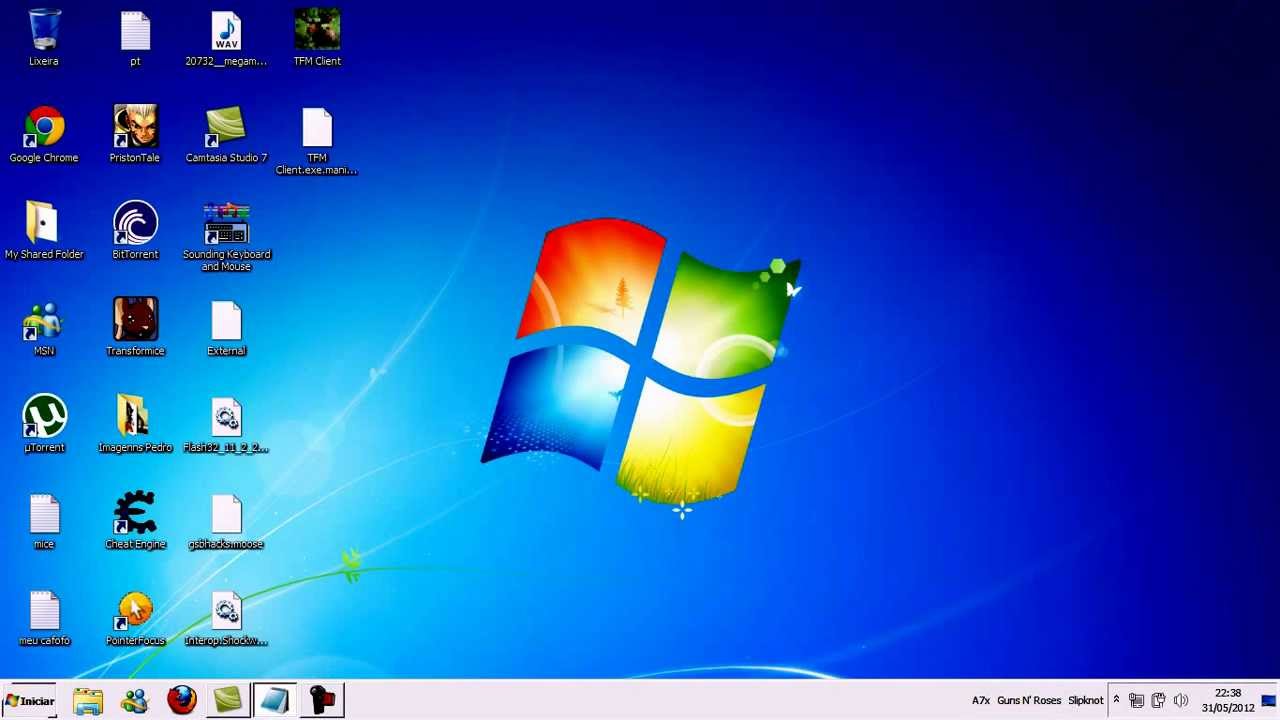The width and height of the screenshot is (1280, 720).
Task: Open the Imagenns Pedro folder
Action: click(x=135, y=424)
